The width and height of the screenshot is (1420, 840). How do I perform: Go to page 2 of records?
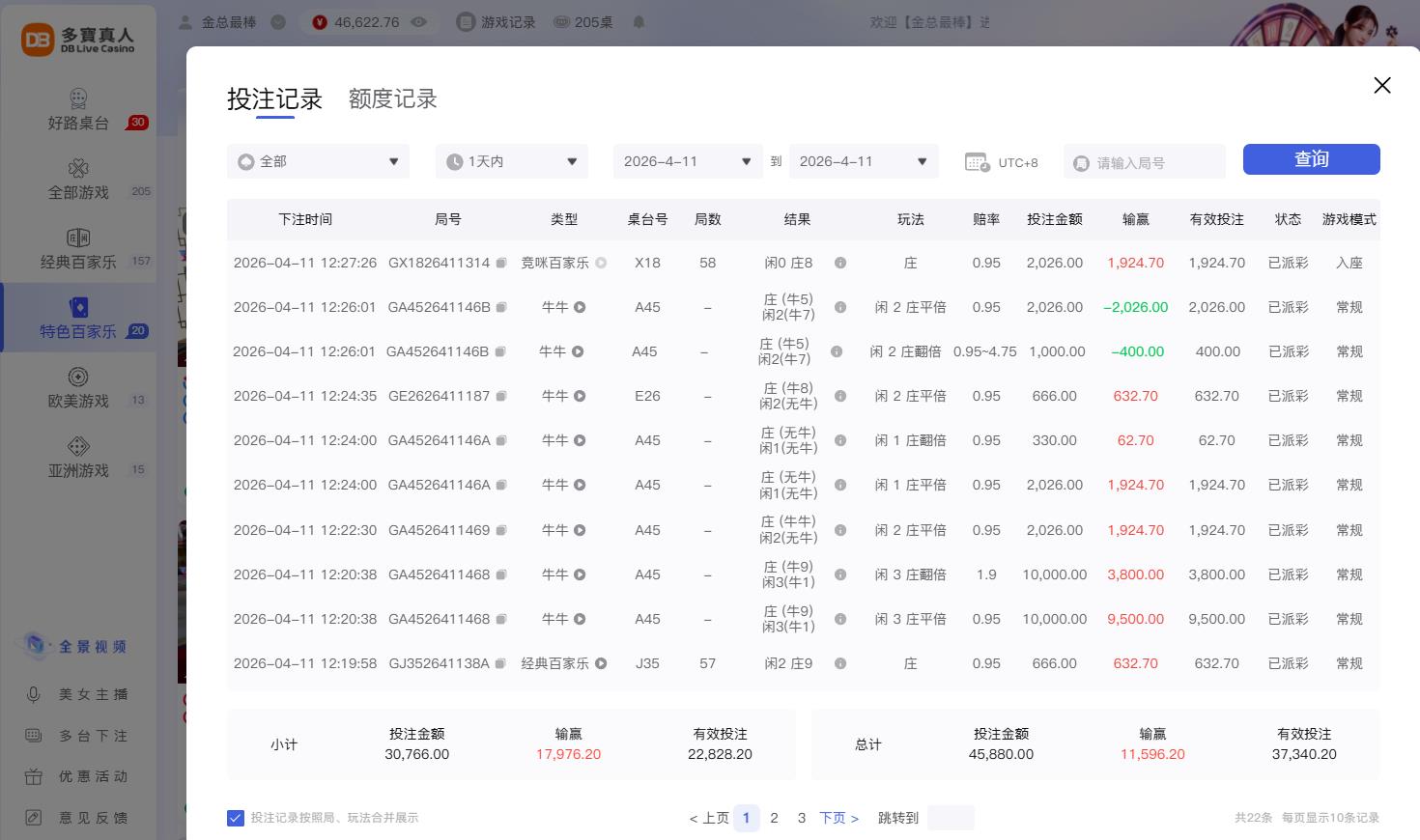coord(774,818)
